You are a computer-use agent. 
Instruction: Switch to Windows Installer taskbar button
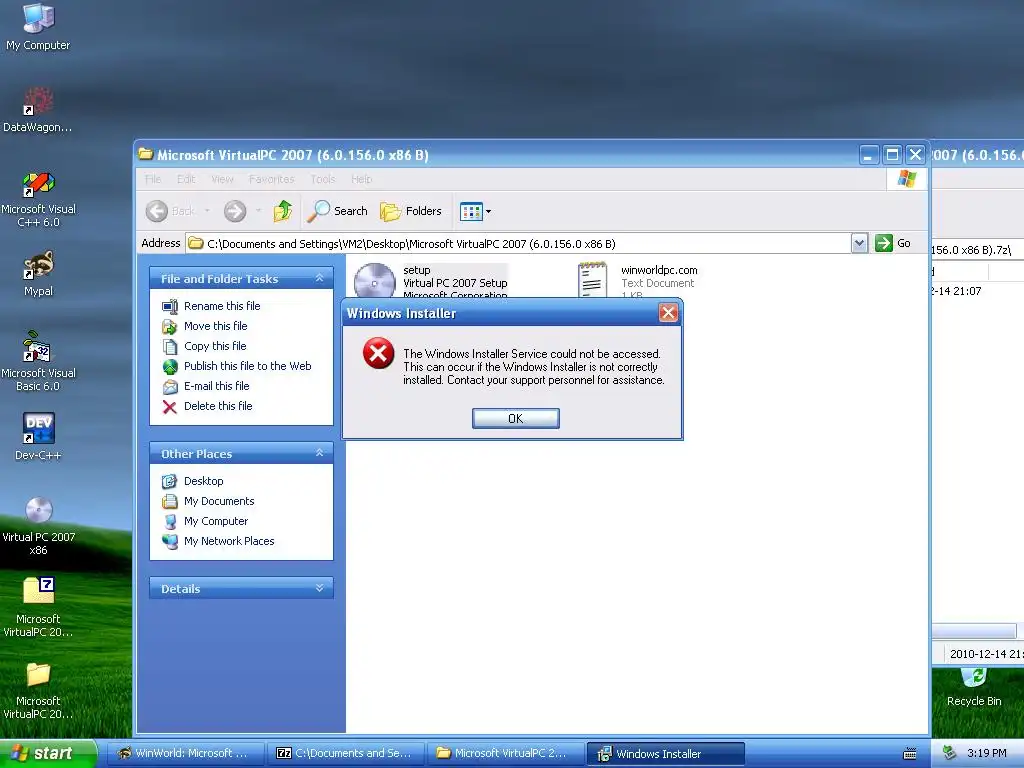(665, 753)
